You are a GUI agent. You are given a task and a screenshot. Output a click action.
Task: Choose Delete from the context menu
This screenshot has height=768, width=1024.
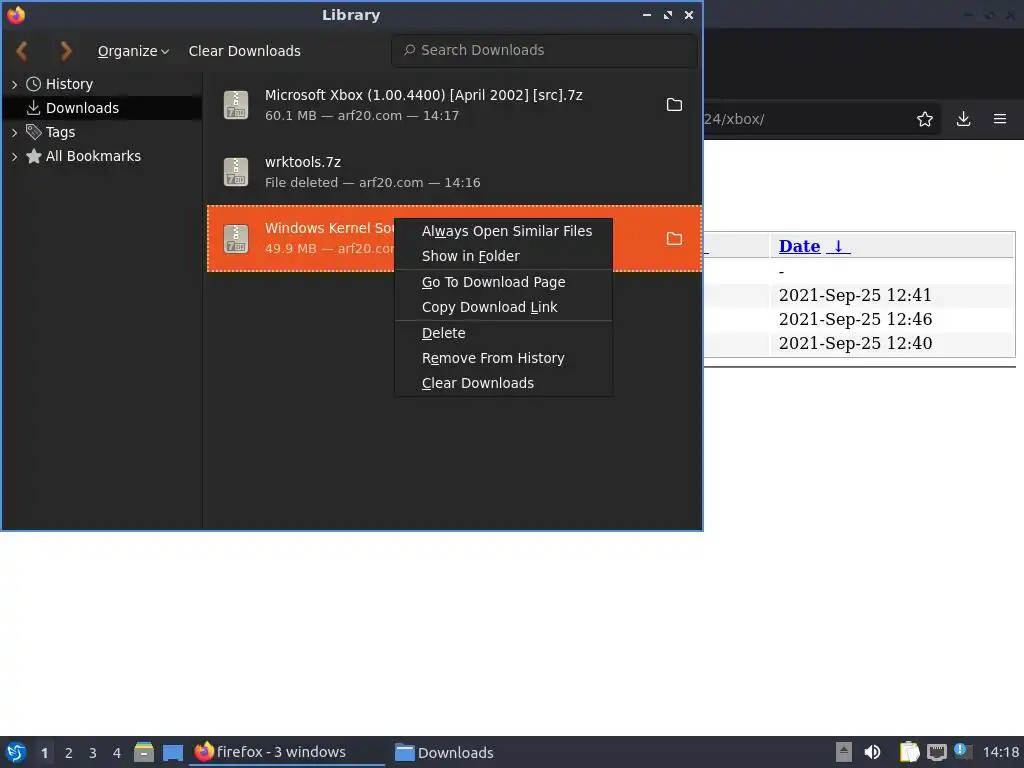pos(504,333)
